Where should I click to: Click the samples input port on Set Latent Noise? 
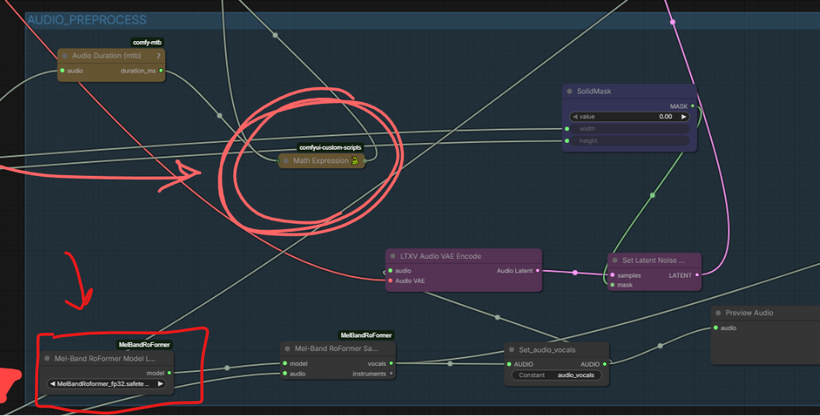(x=611, y=274)
